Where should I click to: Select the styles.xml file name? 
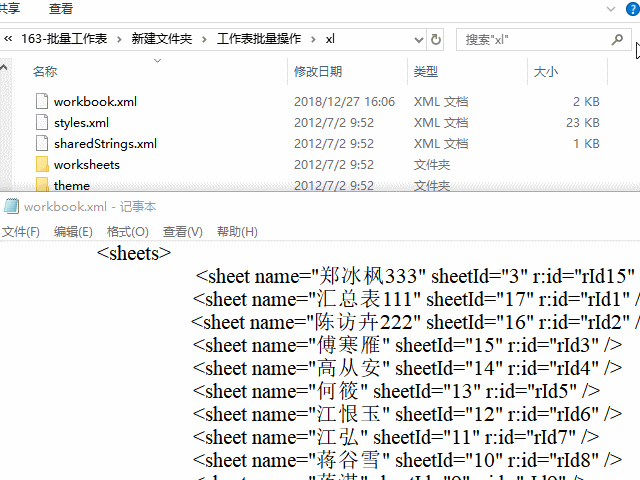(82, 123)
